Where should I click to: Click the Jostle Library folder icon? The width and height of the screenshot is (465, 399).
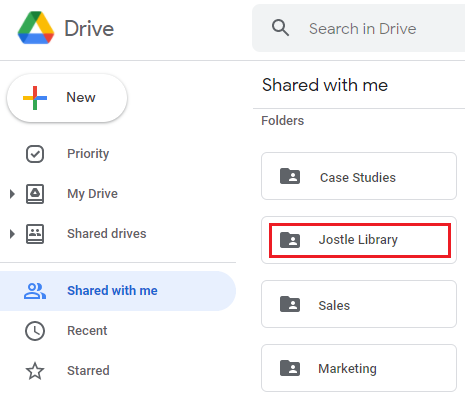290,240
